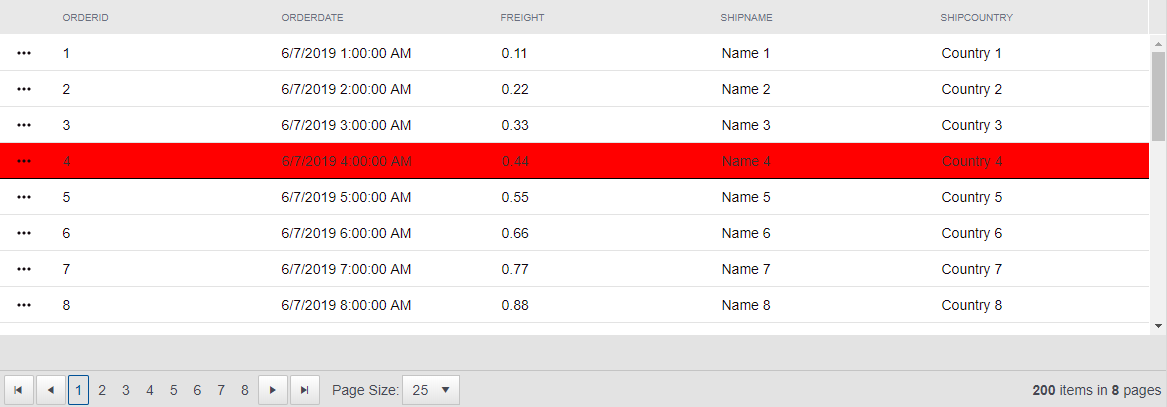Go to the first page of the grid
This screenshot has width=1167, height=407.
(19, 390)
